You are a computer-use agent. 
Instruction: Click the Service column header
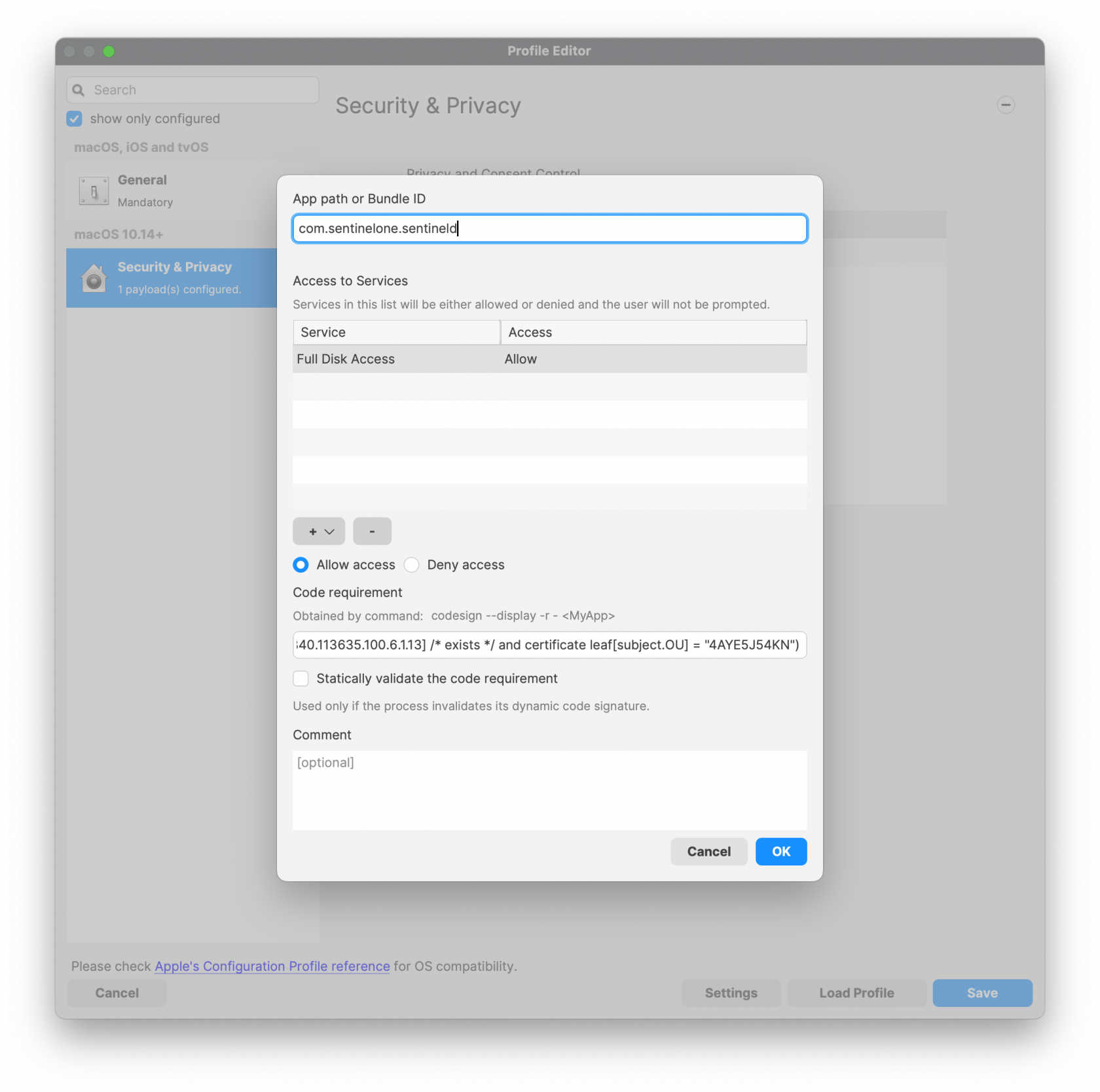click(x=396, y=332)
